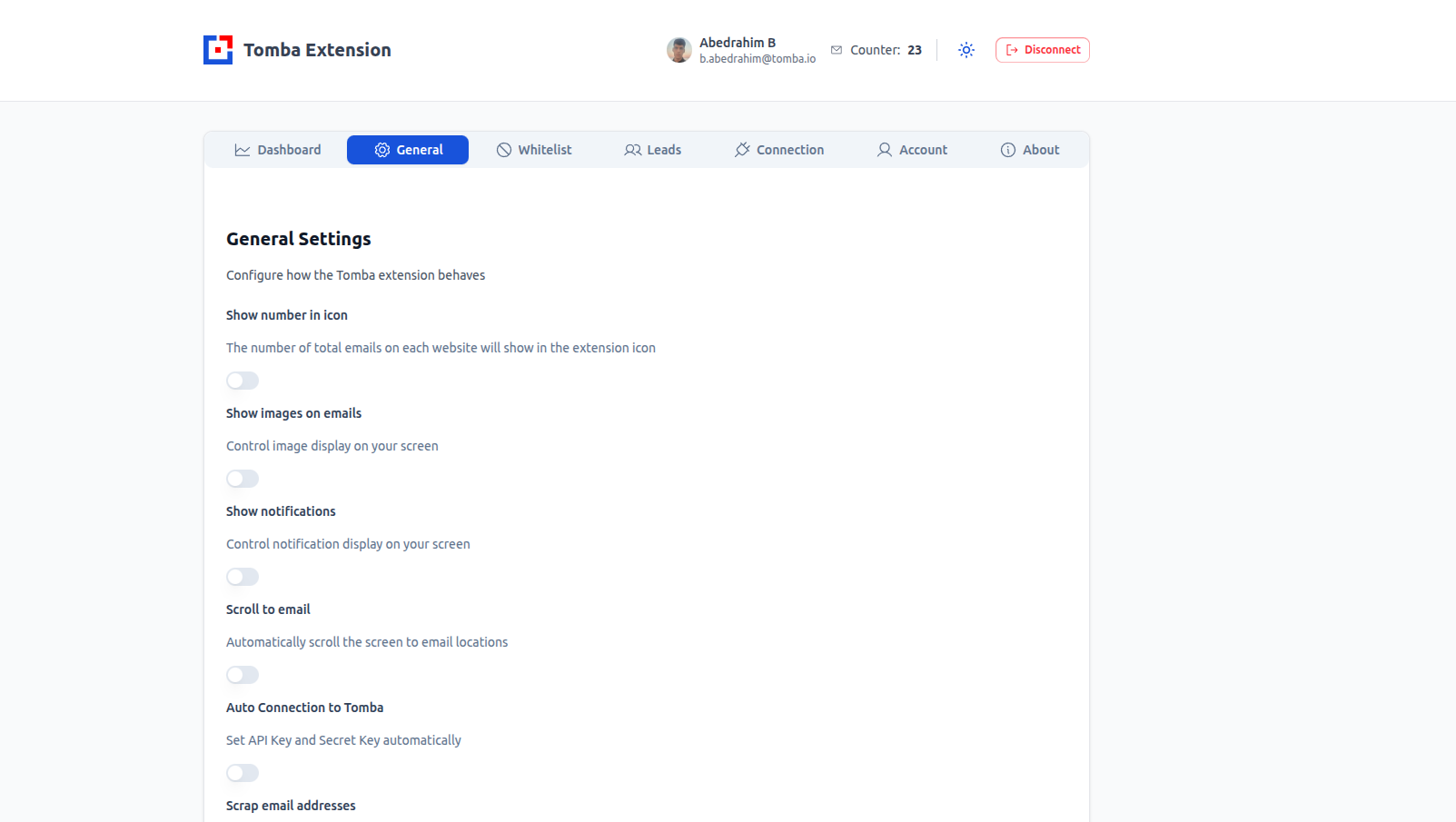
Task: Toggle the sun theme icon
Action: (966, 50)
